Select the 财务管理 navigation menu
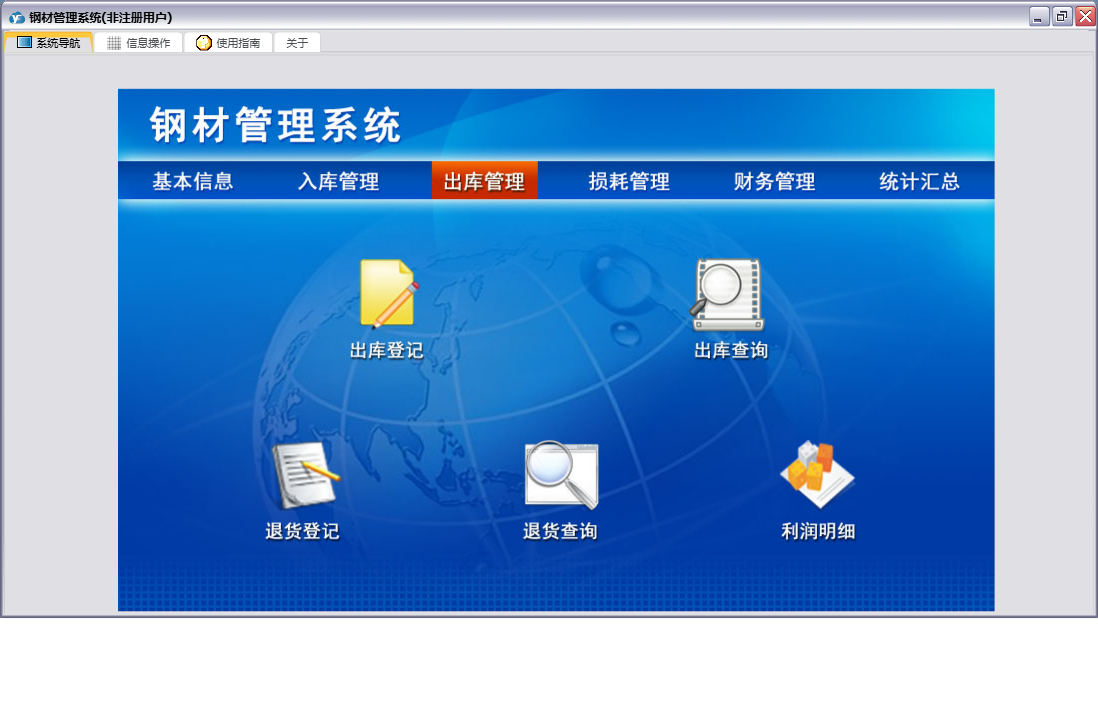The width and height of the screenshot is (1098, 716). tap(774, 181)
